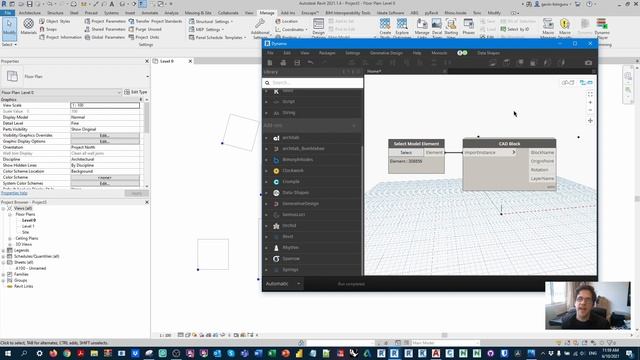Expand Data-Shapes package in Dynamo library
This screenshot has height=360, width=640.
(x=267, y=193)
